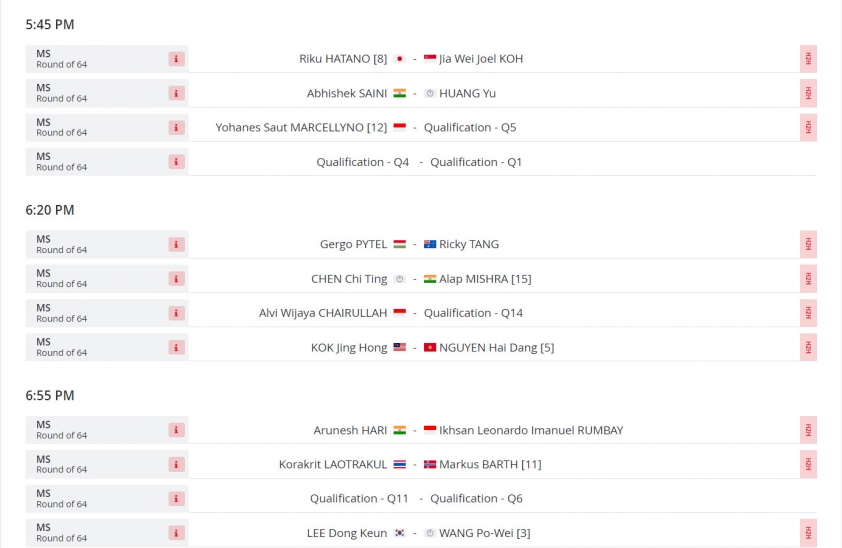Open player Alap MISHRA [15]
This screenshot has width=842, height=548.
click(485, 279)
